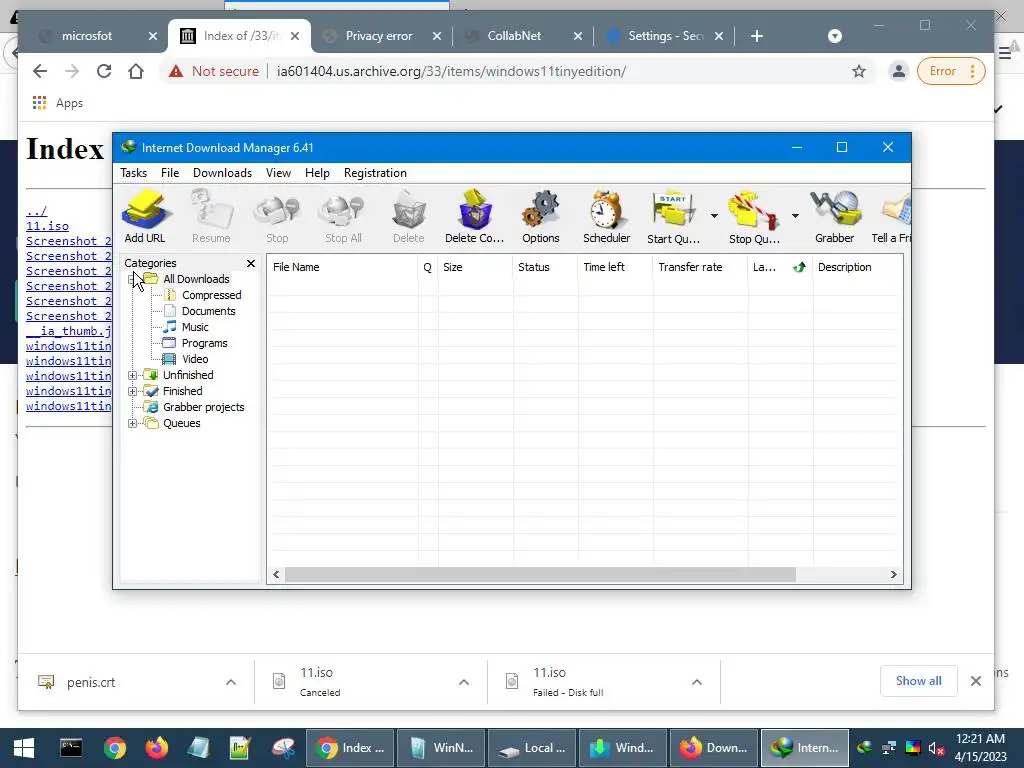Click the horizontal scrollbar right arrow
Screen dimensions: 1024x768
[893, 575]
